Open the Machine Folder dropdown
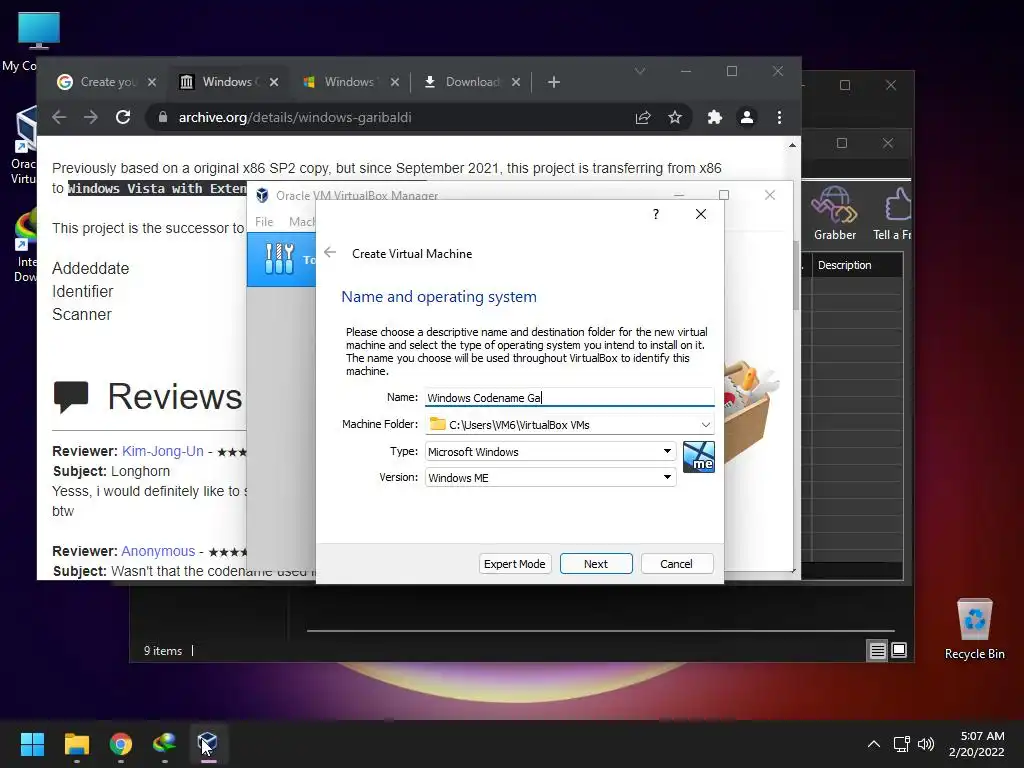1024x768 pixels. pyautogui.click(x=706, y=424)
